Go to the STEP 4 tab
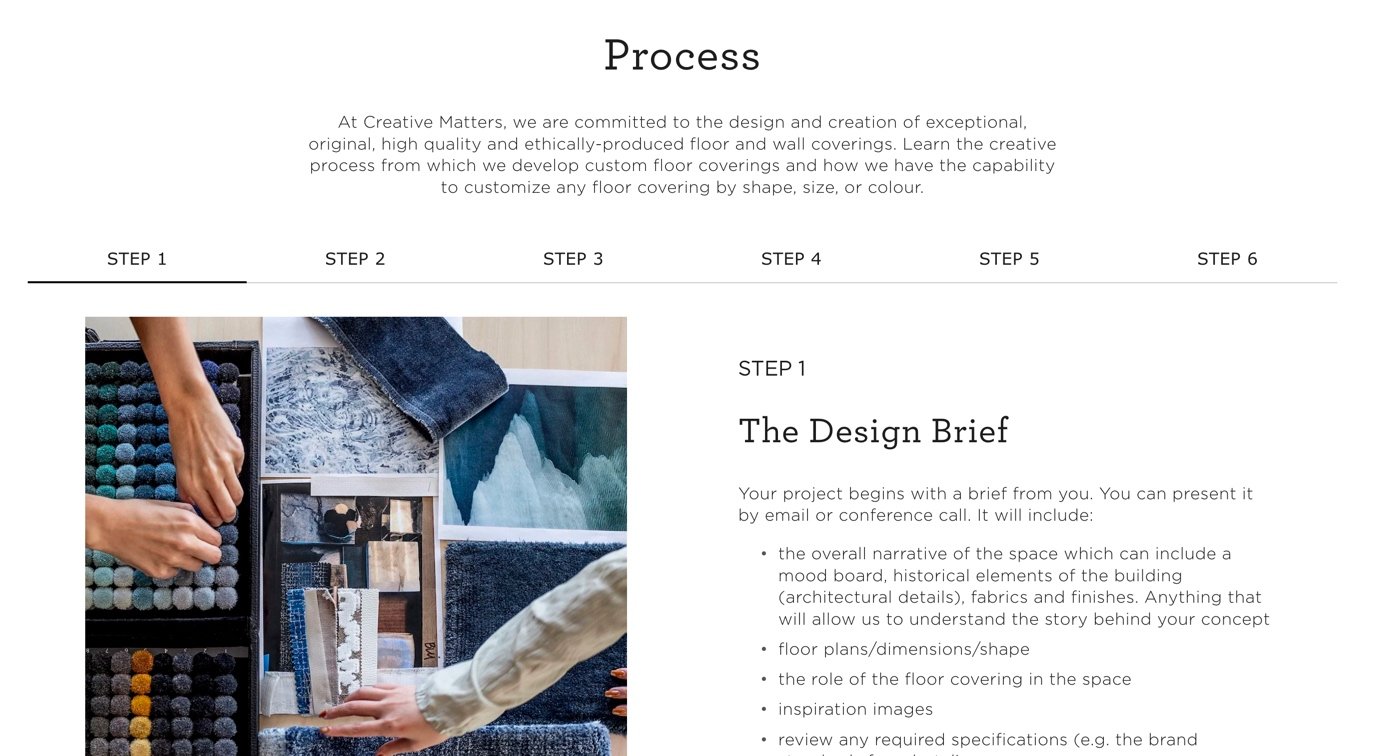 [x=791, y=259]
